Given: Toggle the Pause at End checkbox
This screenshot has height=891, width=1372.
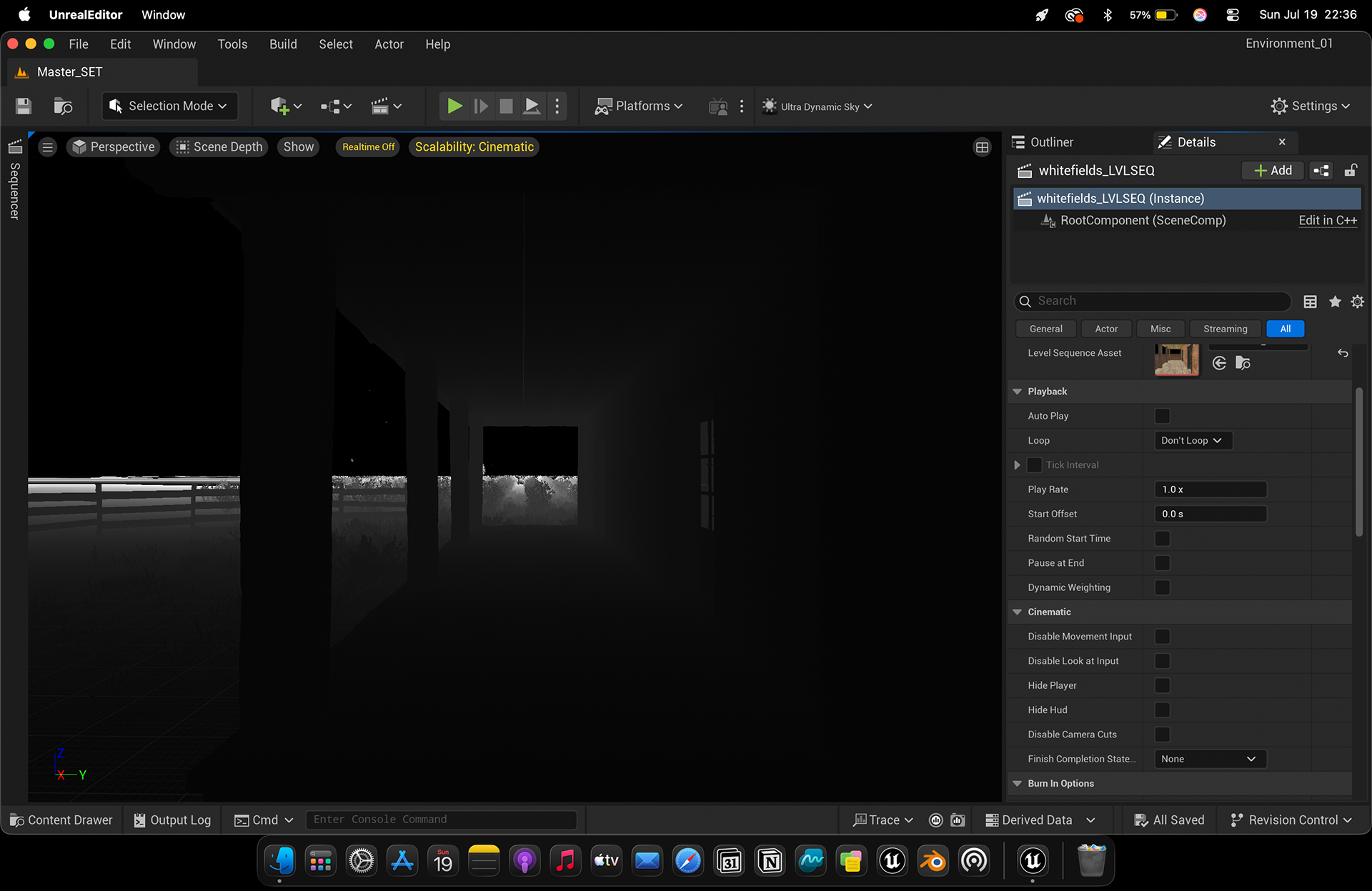Looking at the screenshot, I should [1163, 563].
